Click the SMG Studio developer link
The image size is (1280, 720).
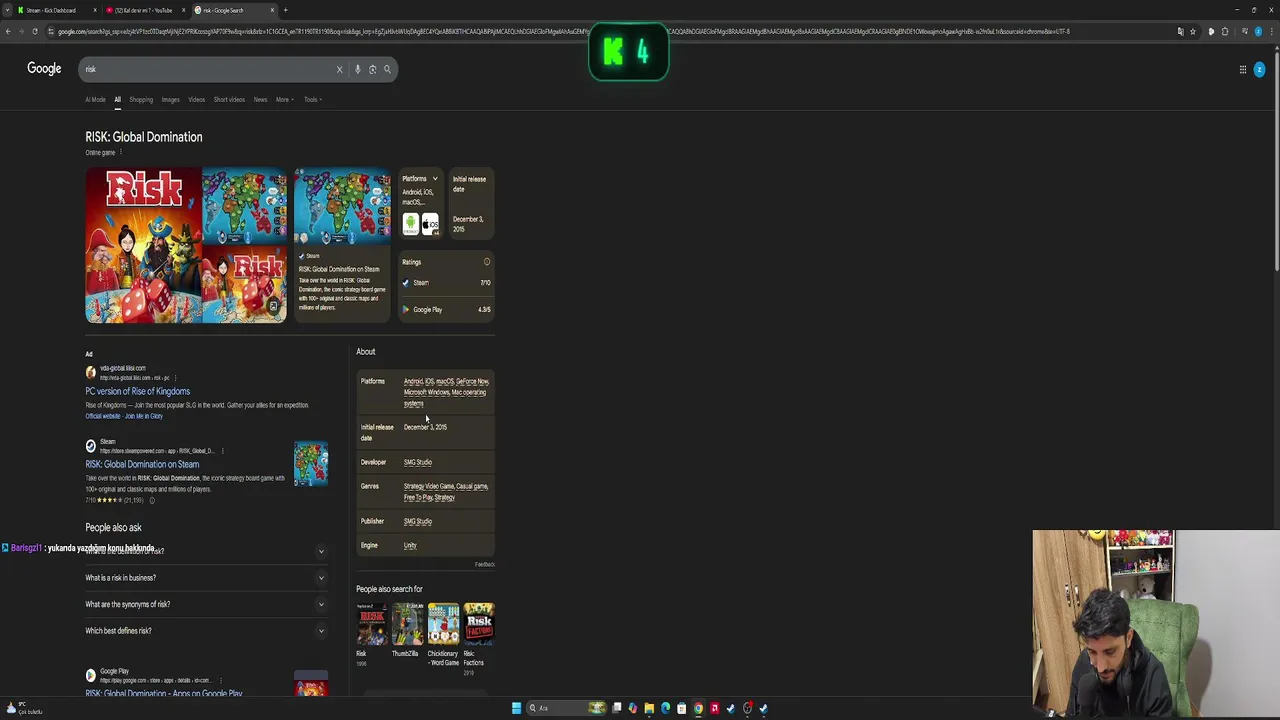click(x=418, y=462)
